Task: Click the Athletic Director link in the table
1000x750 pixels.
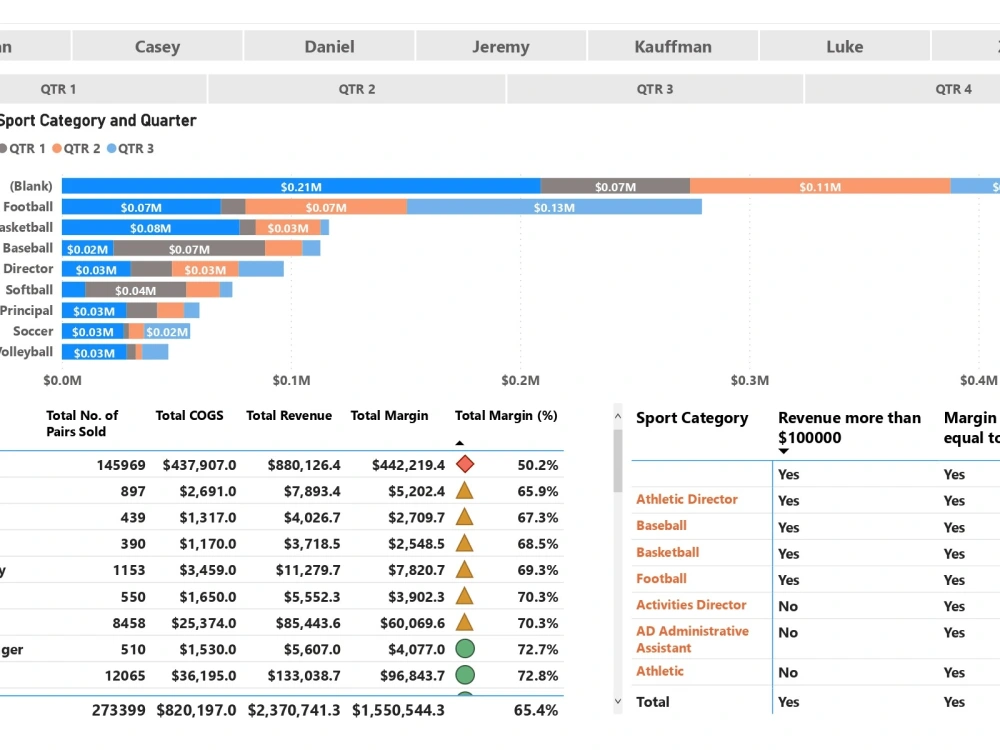Action: (x=687, y=498)
